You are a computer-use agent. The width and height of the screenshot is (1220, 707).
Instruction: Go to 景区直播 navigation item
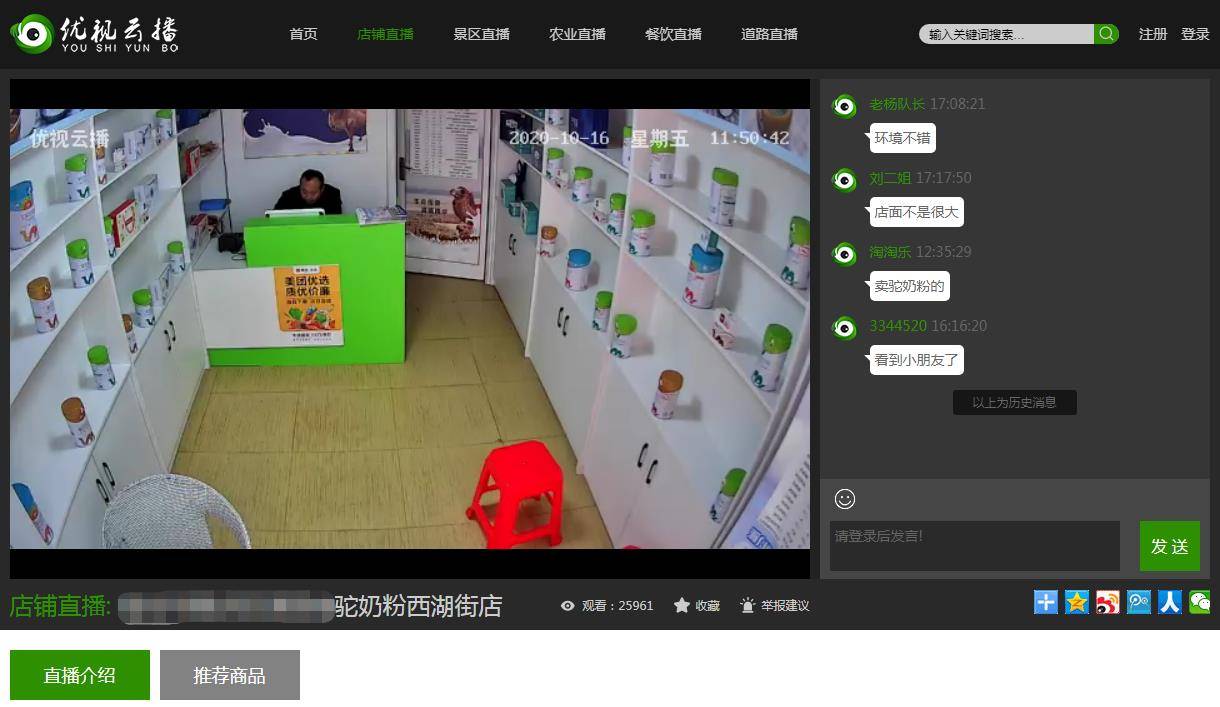click(481, 34)
